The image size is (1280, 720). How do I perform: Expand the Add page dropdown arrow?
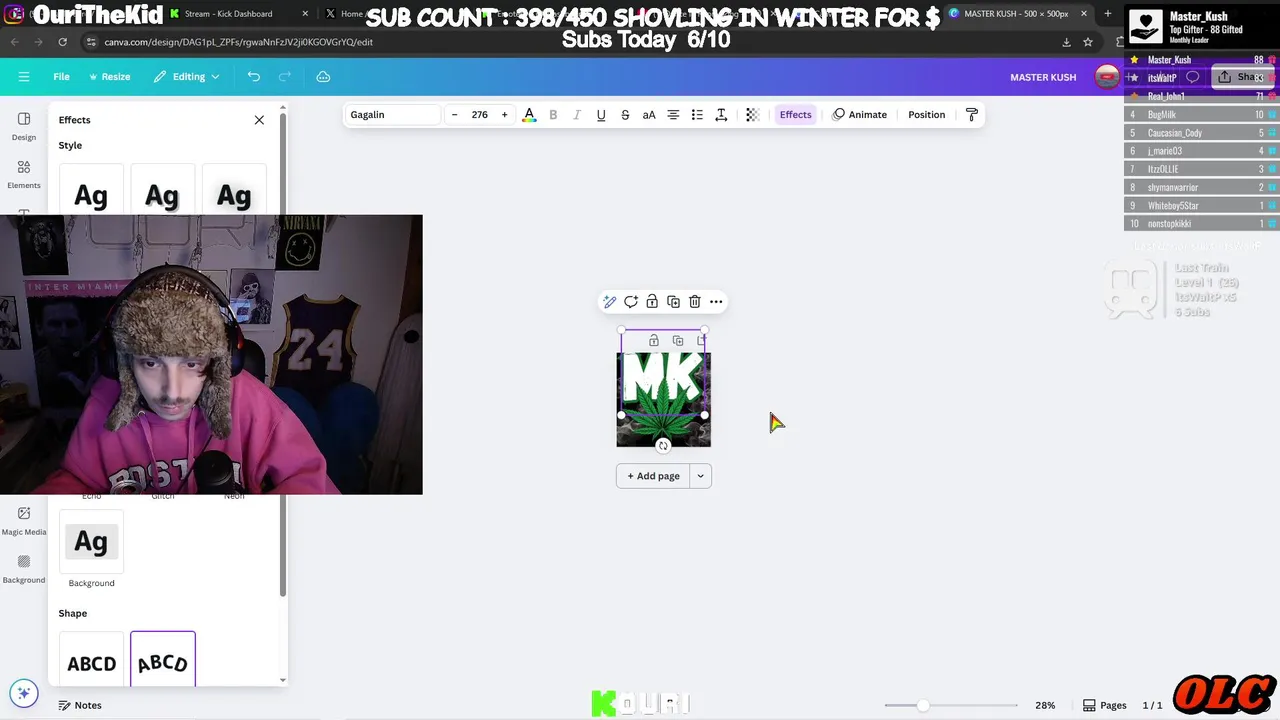coord(701,476)
